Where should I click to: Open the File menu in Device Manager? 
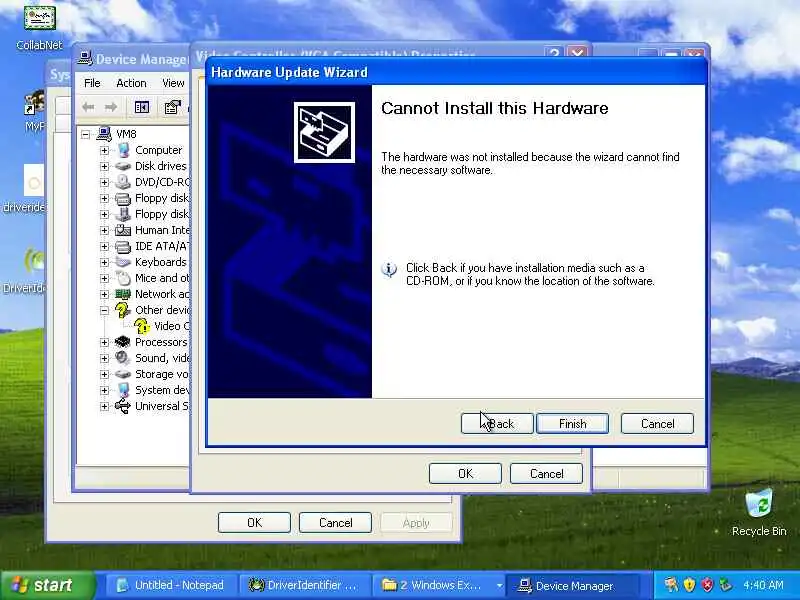(92, 83)
